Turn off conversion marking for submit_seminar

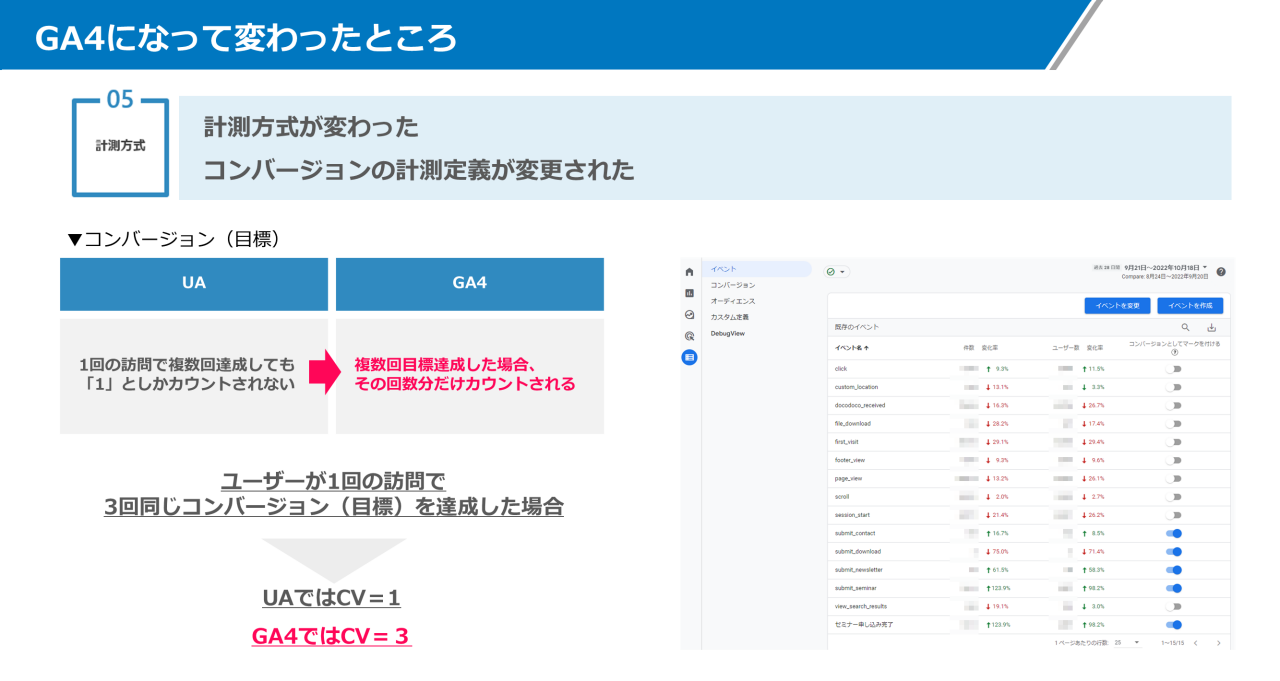click(1175, 587)
